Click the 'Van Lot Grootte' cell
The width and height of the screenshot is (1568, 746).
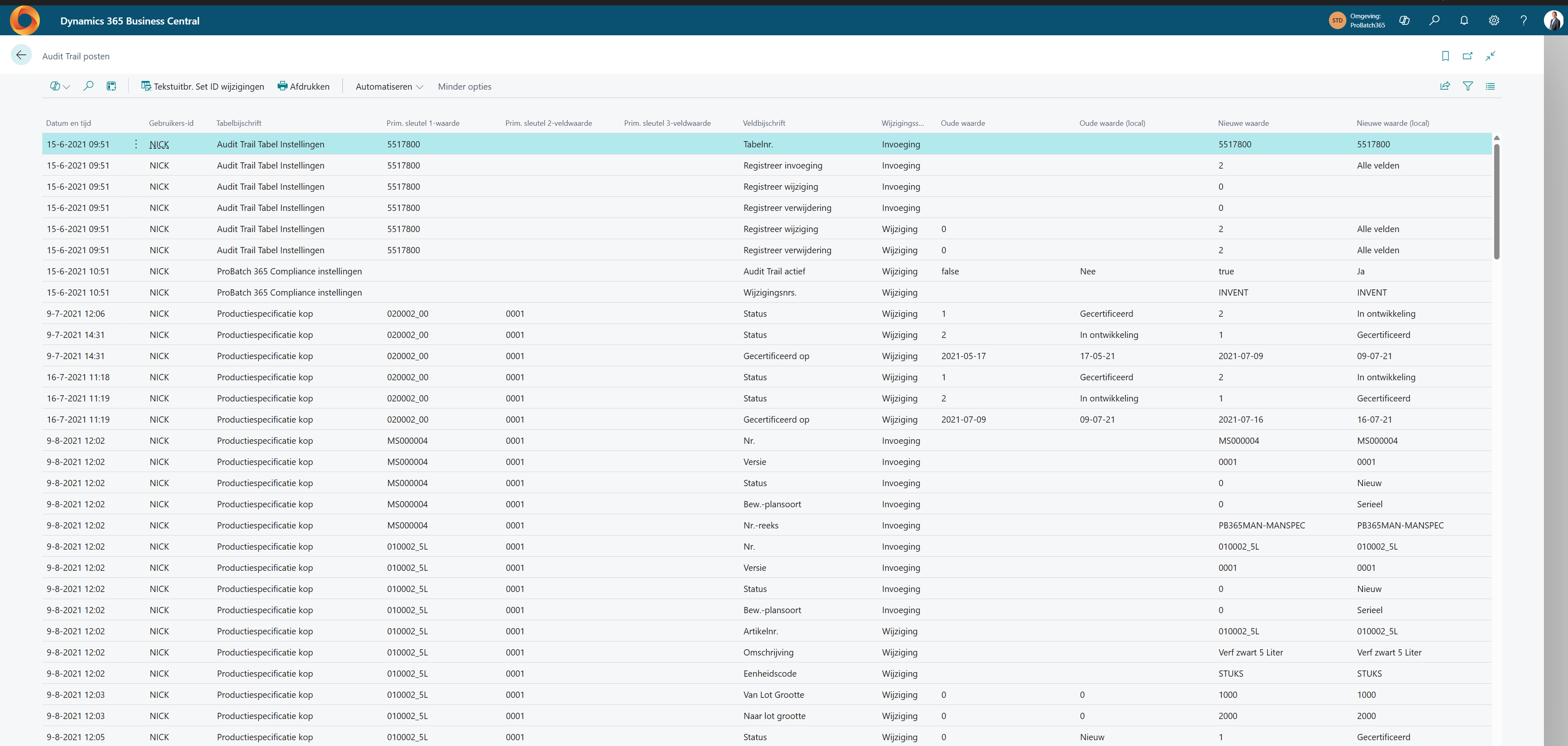(x=774, y=695)
